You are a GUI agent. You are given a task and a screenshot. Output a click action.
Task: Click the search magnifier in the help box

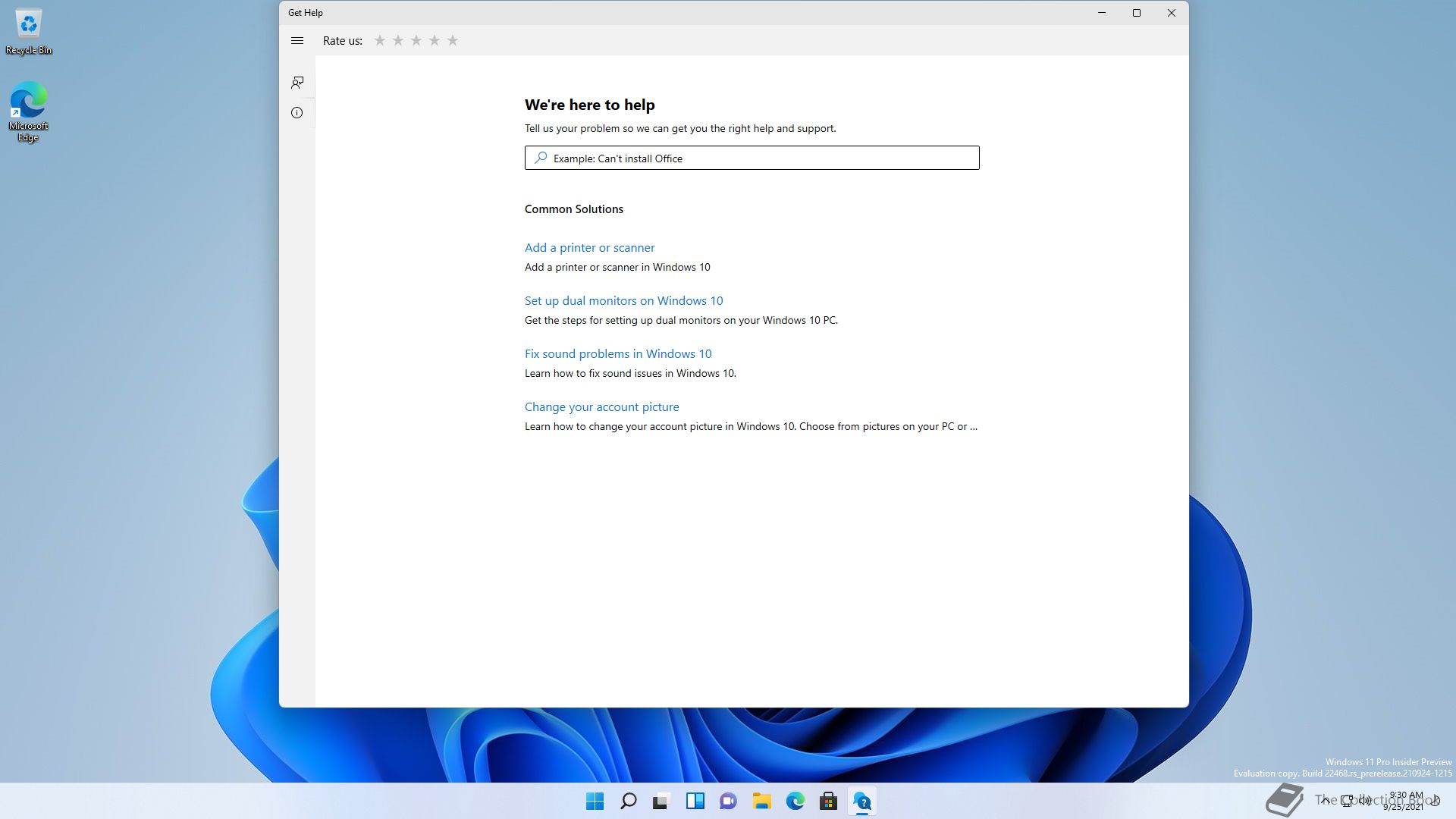coord(541,158)
